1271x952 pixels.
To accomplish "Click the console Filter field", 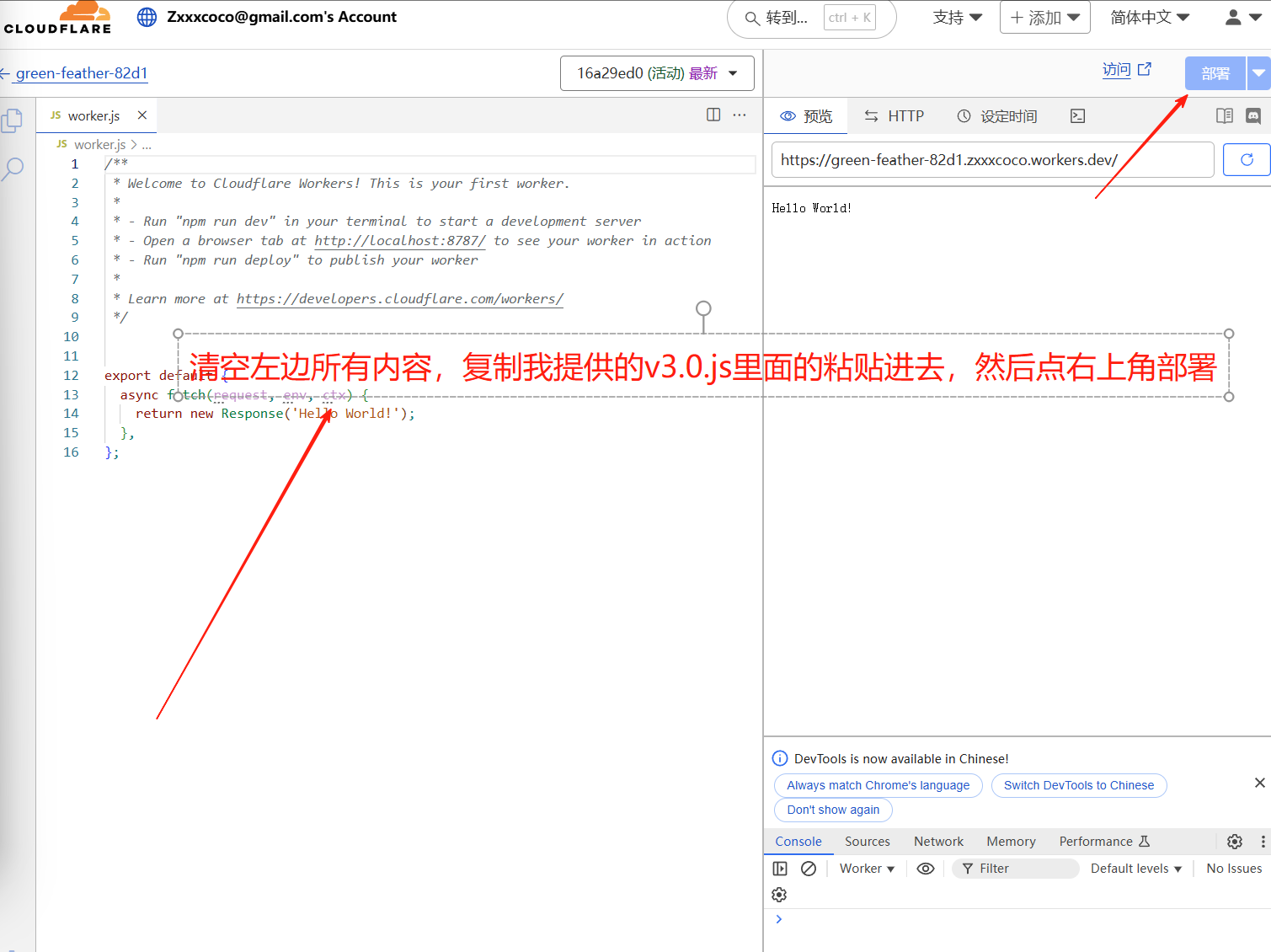I will pos(1016,869).
